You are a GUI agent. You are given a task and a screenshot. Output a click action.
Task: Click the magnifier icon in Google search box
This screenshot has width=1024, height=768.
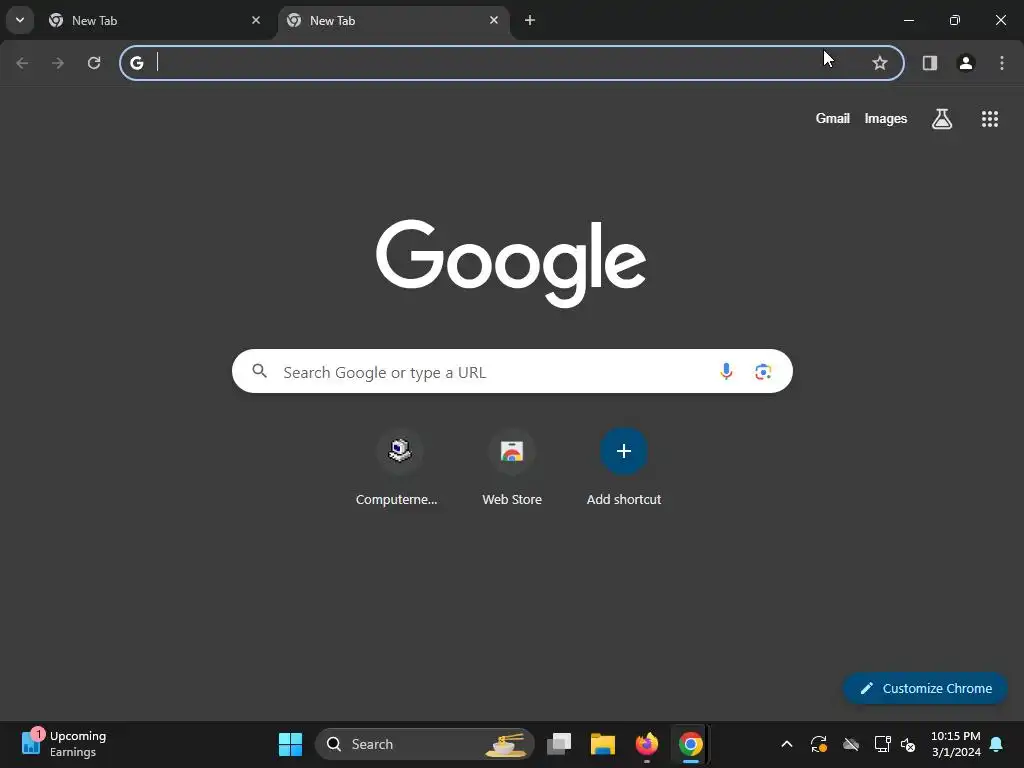click(x=260, y=371)
